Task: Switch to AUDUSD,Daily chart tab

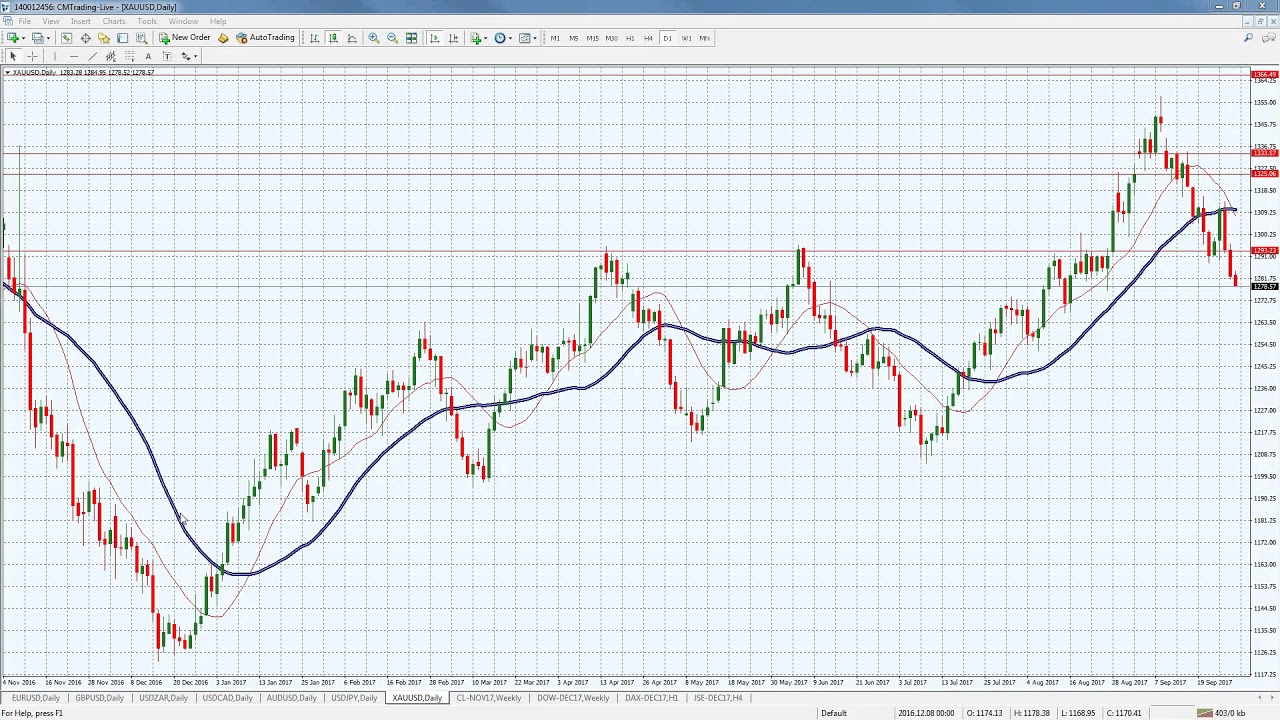Action: pyautogui.click(x=291, y=698)
